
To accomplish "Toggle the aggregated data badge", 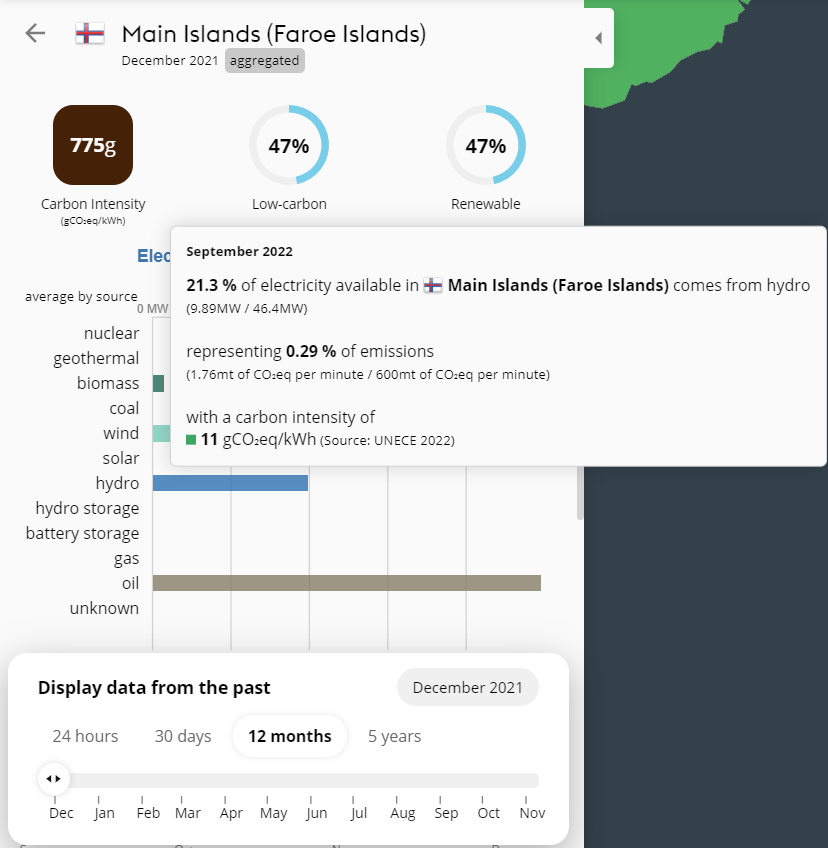I will pos(264,60).
